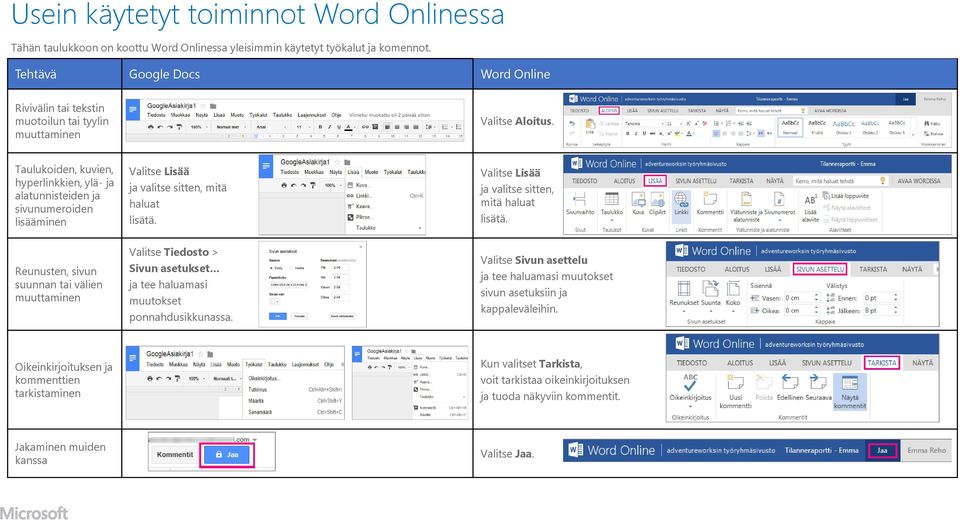Go to the Seuraava comment icon
Image resolution: width=960 pixels, height=520 pixels.
coord(818,383)
